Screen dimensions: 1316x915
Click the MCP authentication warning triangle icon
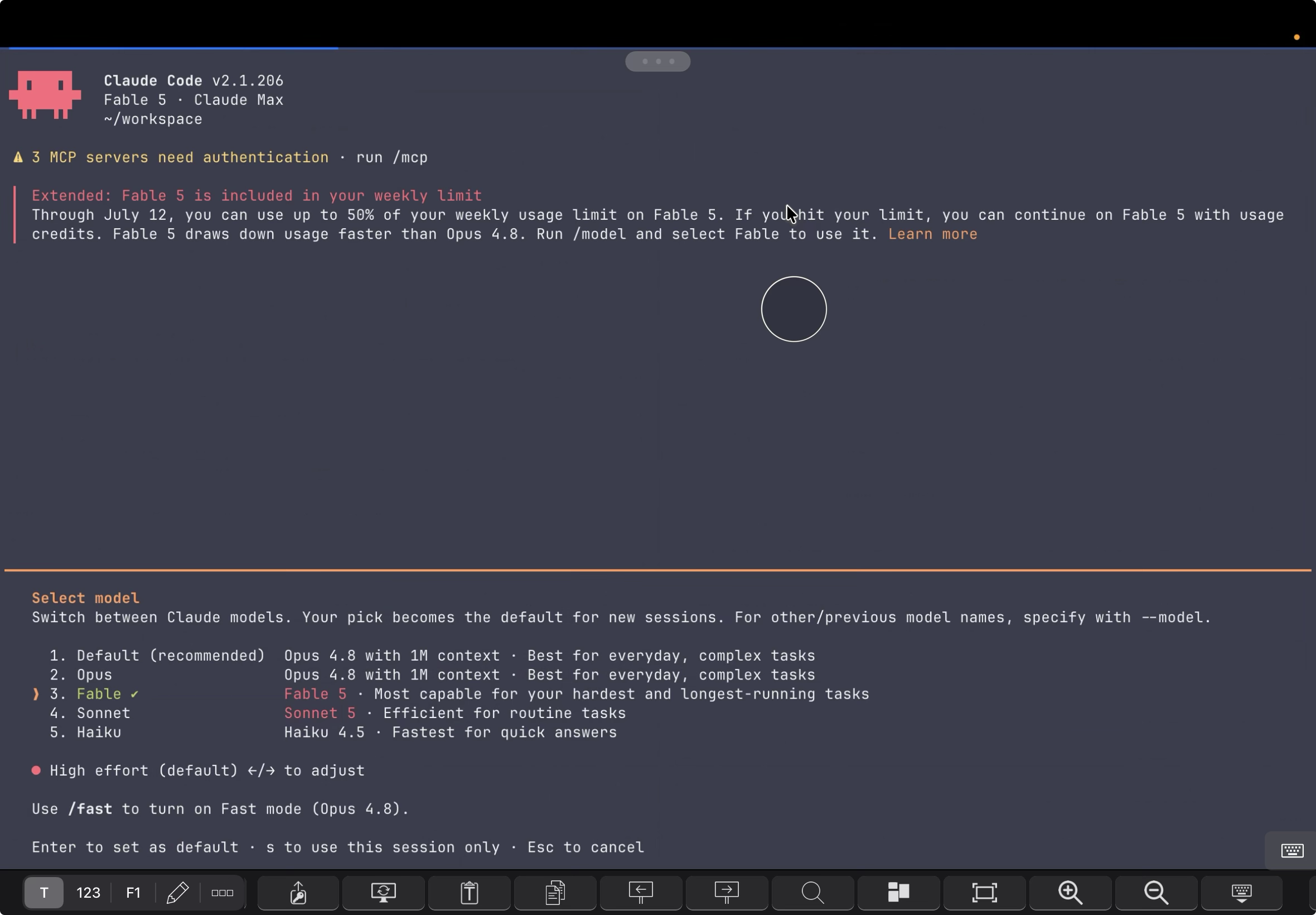click(x=18, y=158)
